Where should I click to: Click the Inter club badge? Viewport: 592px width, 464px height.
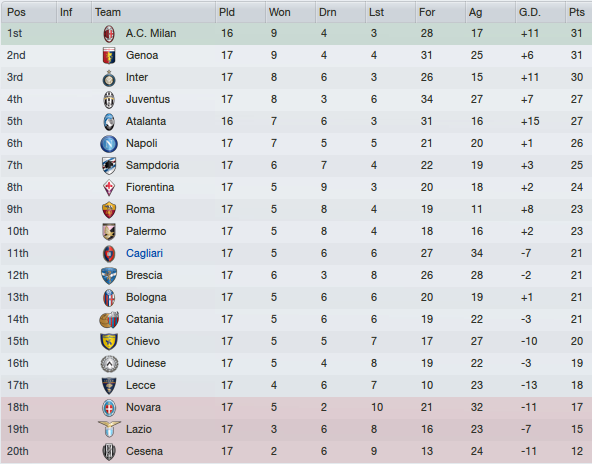(109, 78)
